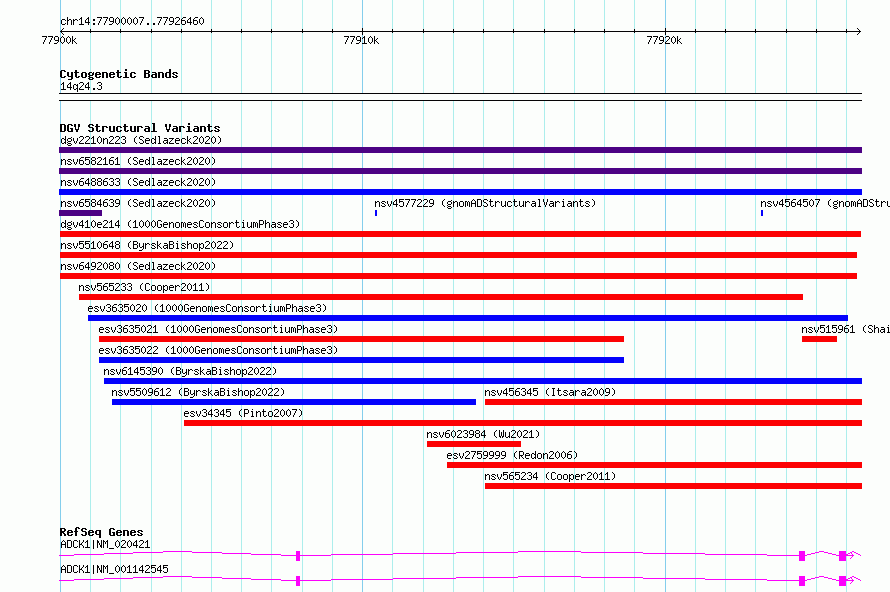Image resolution: width=890 pixels, height=592 pixels.
Task: Click the dgv2210n223 (Sedlazeck2020) variant bar
Action: [460, 150]
